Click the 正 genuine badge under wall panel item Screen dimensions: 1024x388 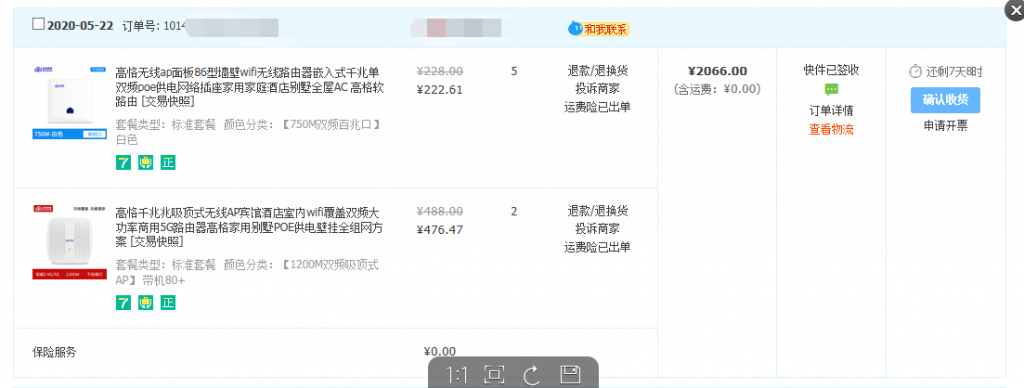168,163
